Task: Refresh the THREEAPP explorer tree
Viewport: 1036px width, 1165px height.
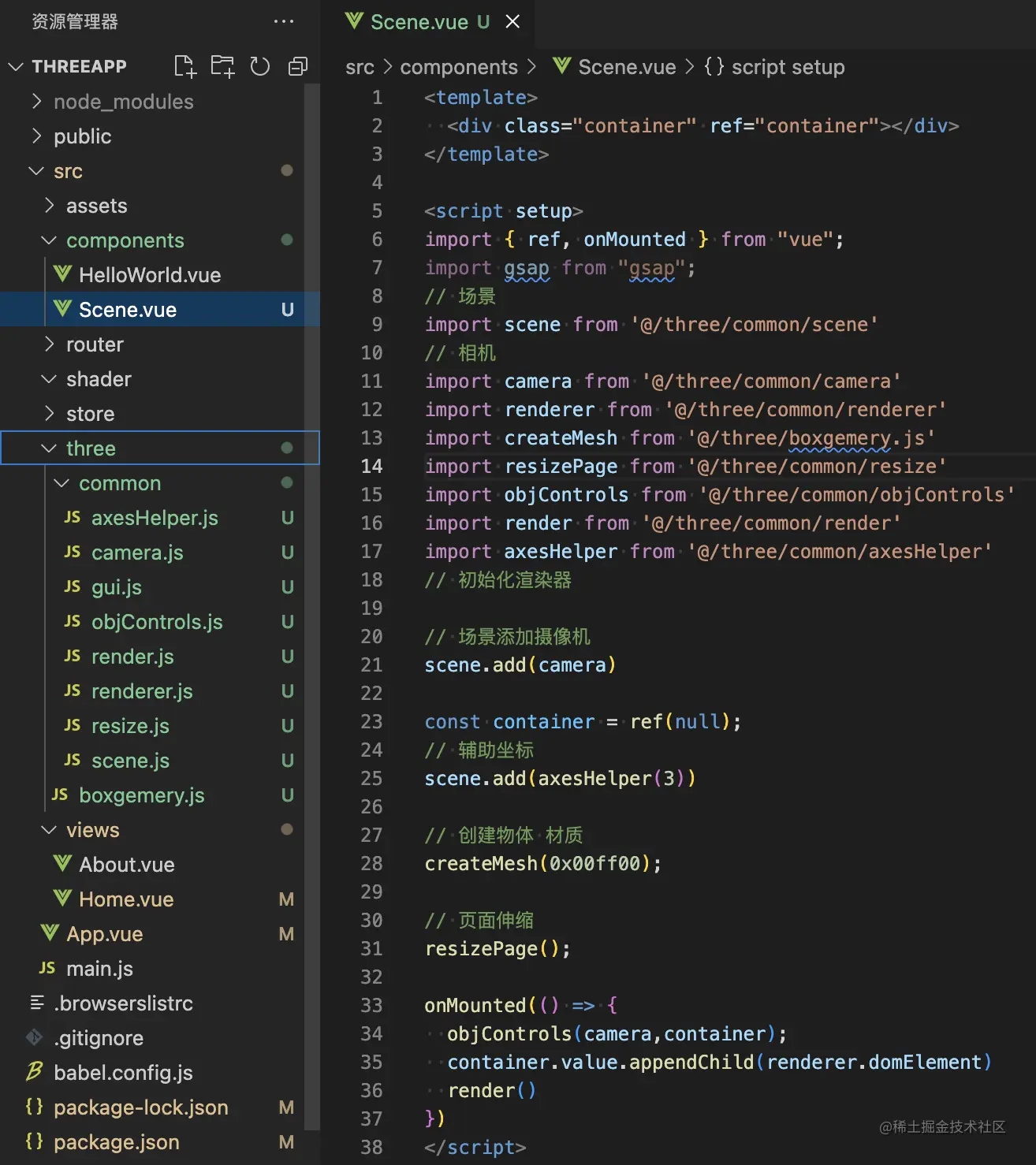Action: click(x=260, y=66)
